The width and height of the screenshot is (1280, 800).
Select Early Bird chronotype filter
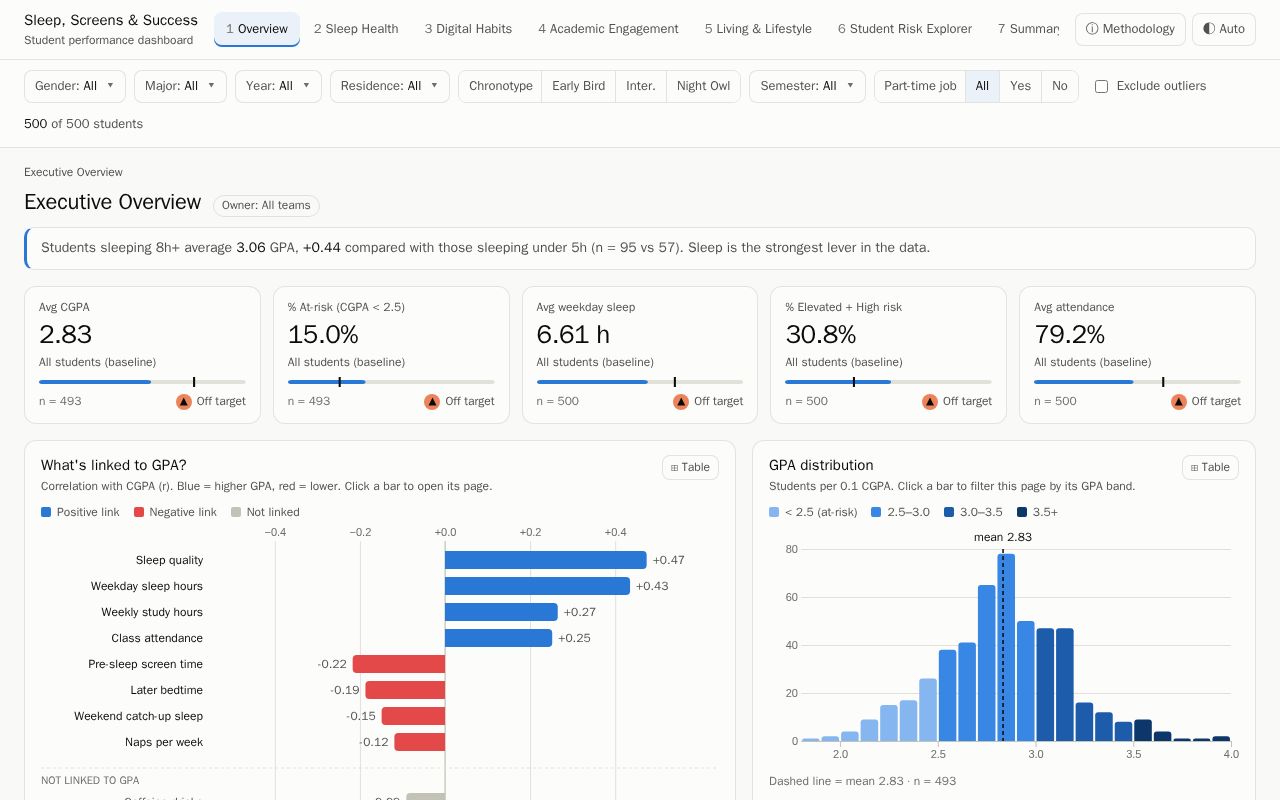tap(578, 86)
